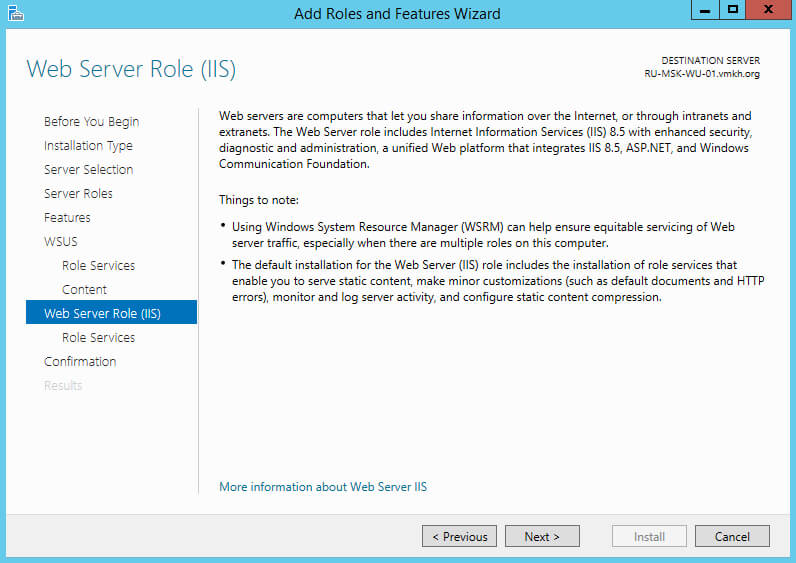Click the wizard icon in title bar
The height and width of the screenshot is (563, 796).
point(16,13)
